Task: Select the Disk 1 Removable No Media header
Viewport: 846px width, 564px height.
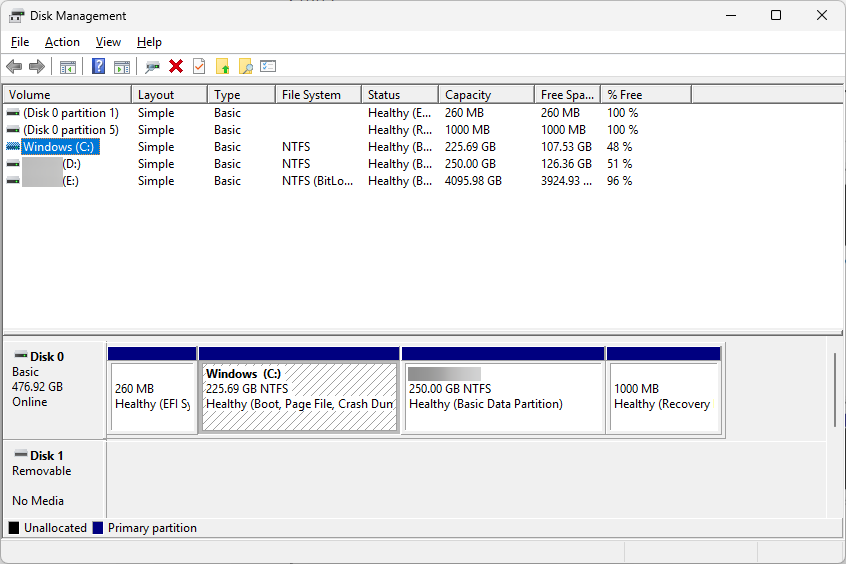Action: [54, 478]
